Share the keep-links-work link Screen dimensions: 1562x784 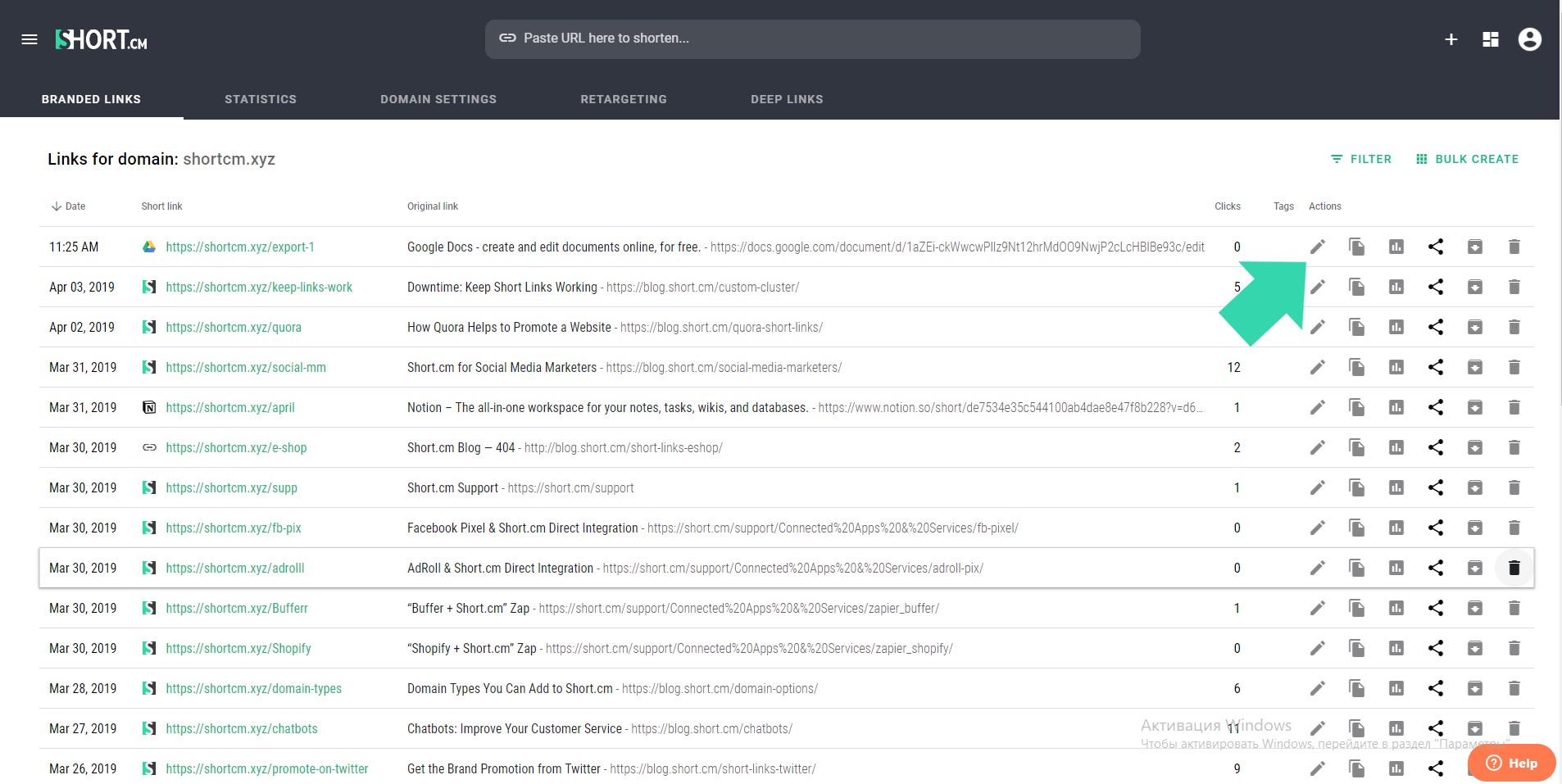(1435, 287)
